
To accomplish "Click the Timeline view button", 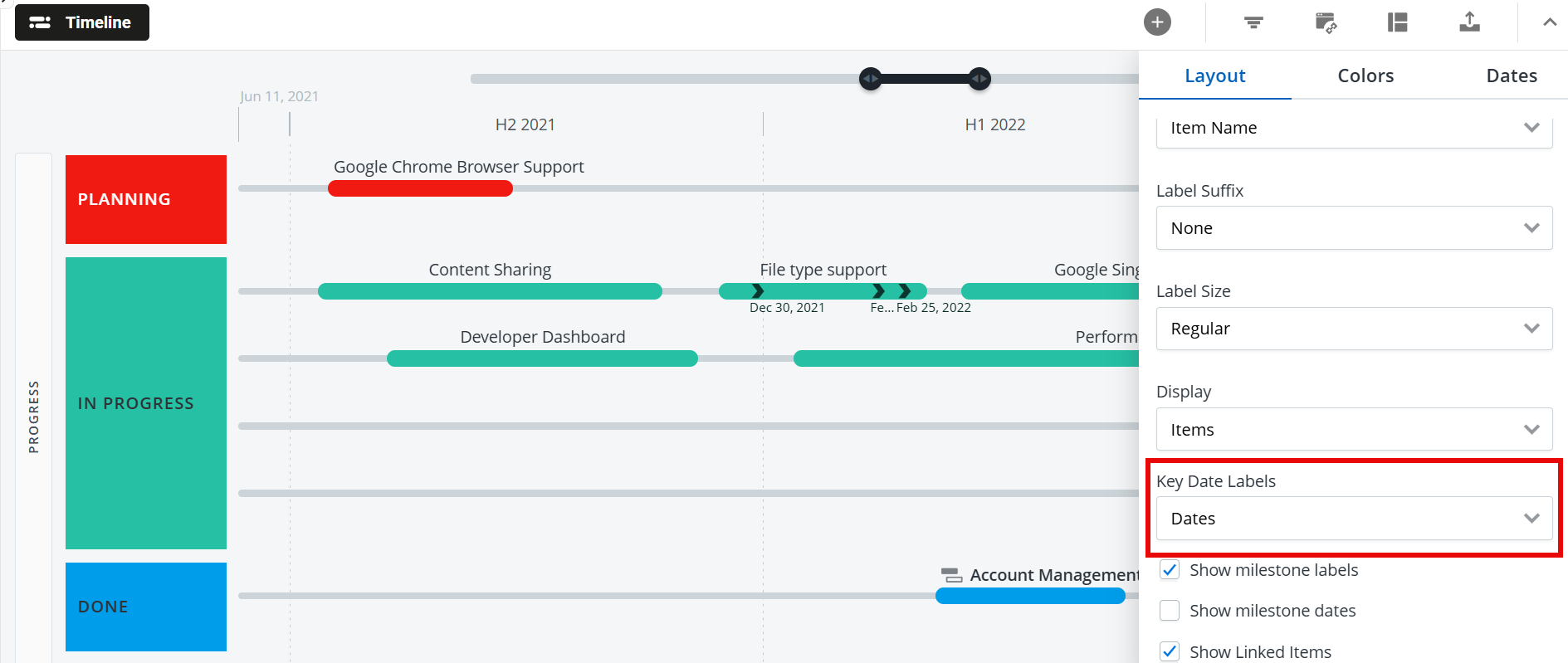I will click(82, 22).
